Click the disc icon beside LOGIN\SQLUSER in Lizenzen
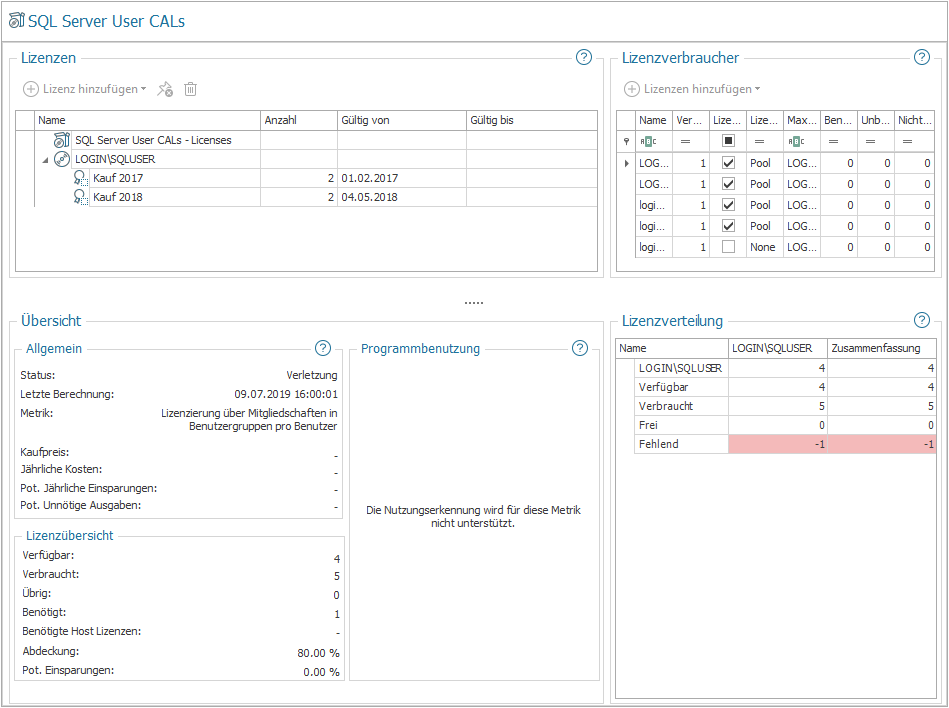This screenshot has height=708, width=949. pos(62,159)
